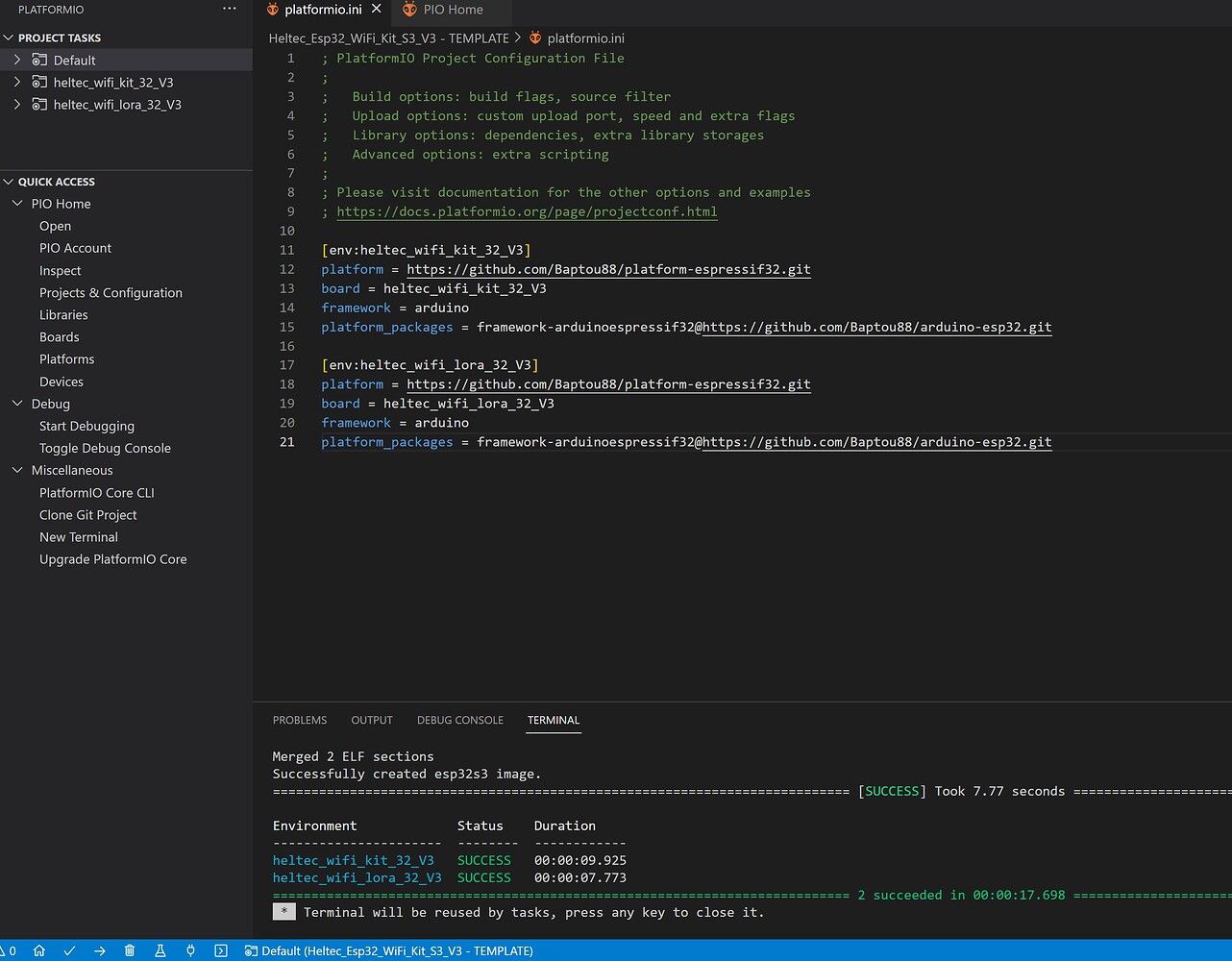Click the Serial Monitor plug icon in status bar

pyautogui.click(x=190, y=950)
